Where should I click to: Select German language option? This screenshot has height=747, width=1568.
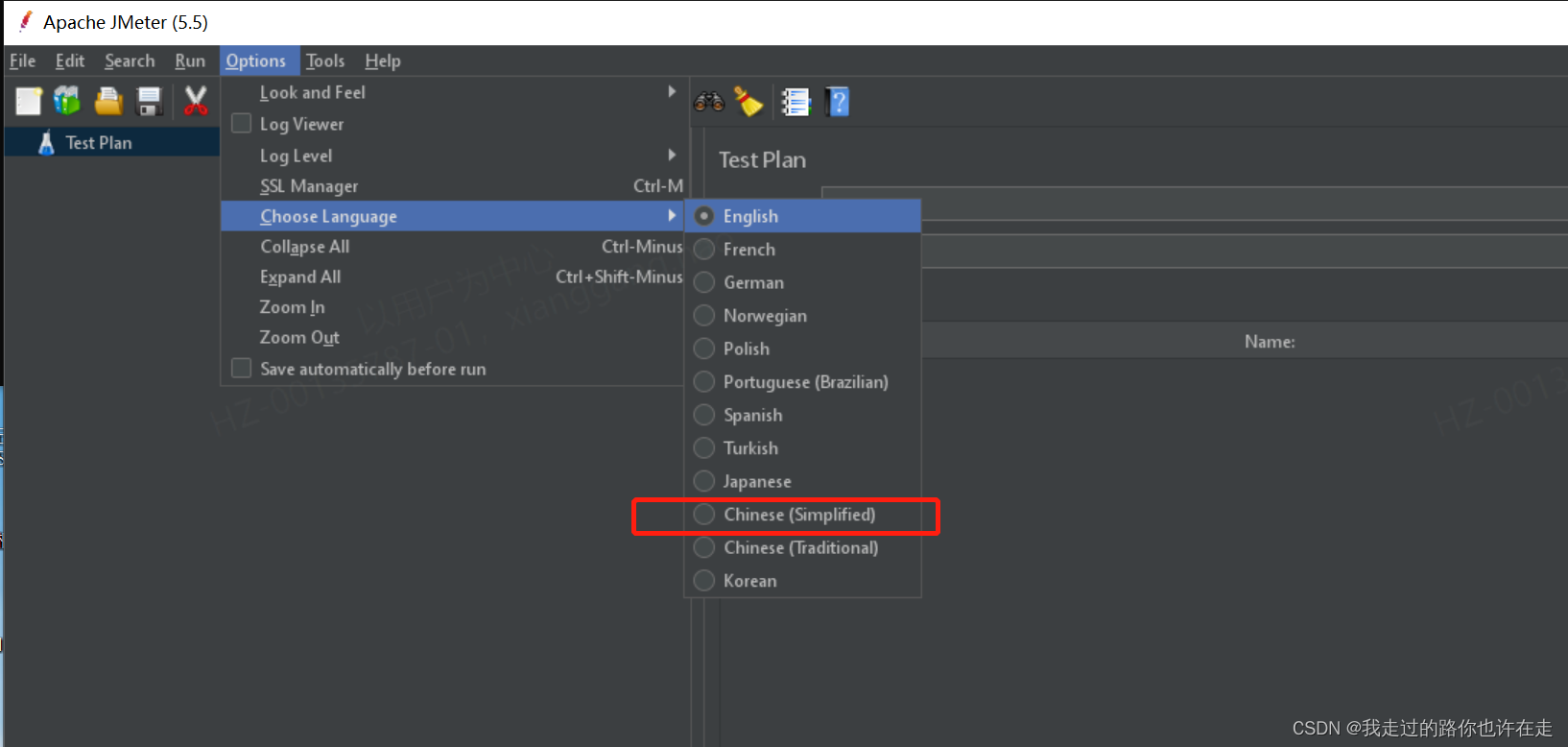click(803, 282)
